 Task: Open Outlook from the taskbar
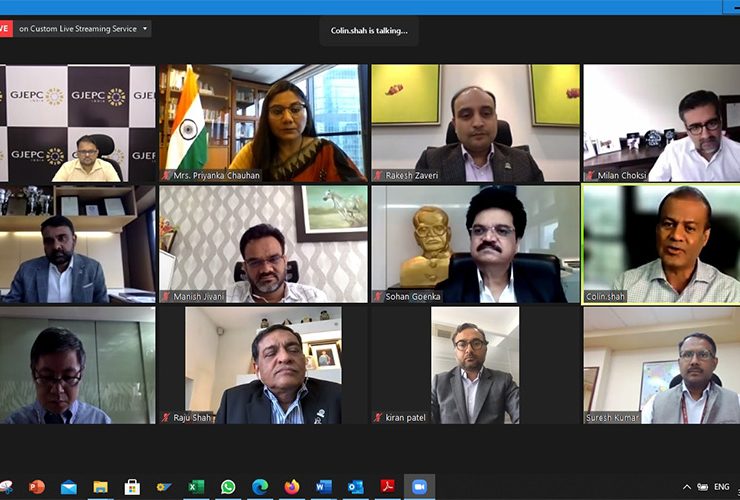coord(355,487)
